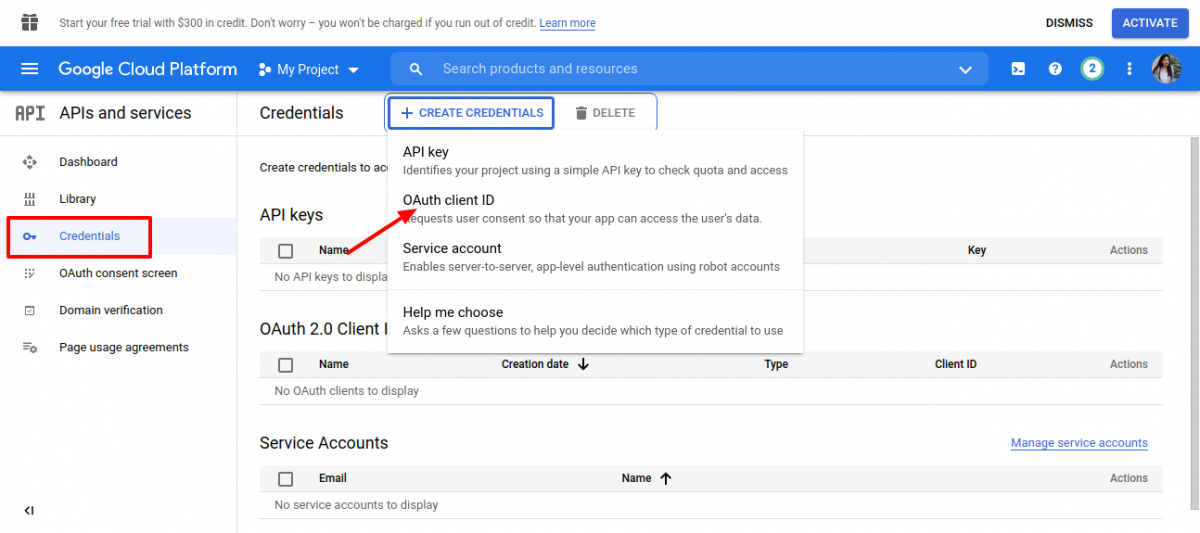Click 'No service accounts to display' text
This screenshot has width=1200, height=533.
(x=356, y=505)
